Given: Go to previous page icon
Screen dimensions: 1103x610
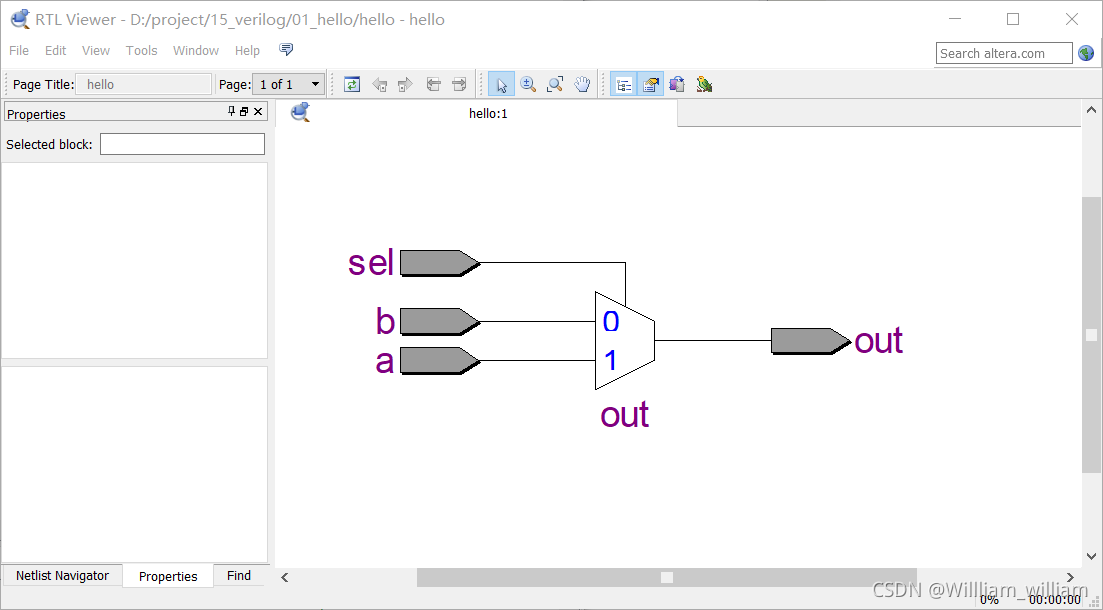Looking at the screenshot, I should (x=433, y=84).
